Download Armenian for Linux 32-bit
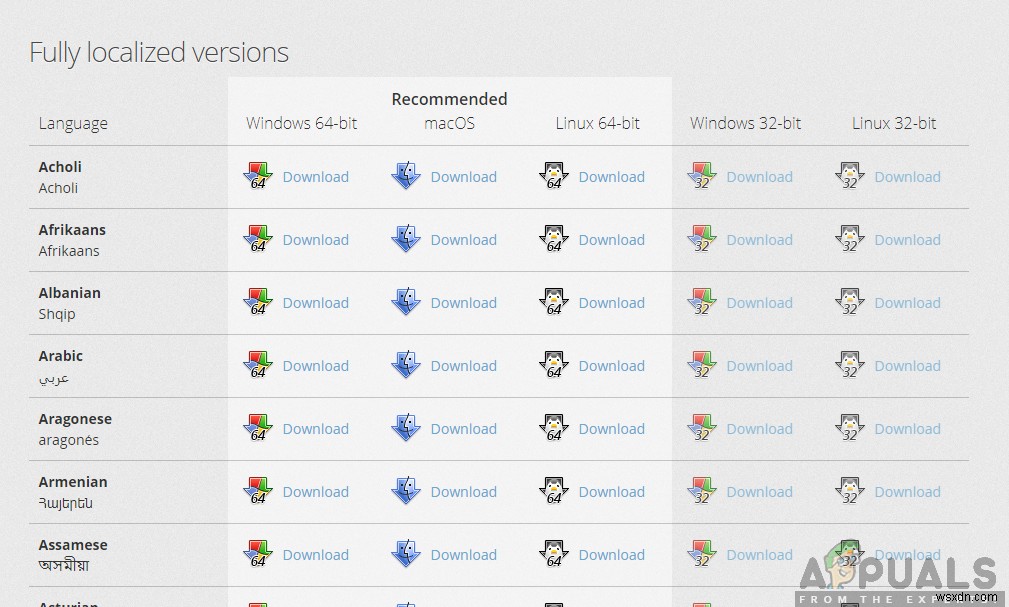The width and height of the screenshot is (1009, 607). pyautogui.click(x=907, y=491)
